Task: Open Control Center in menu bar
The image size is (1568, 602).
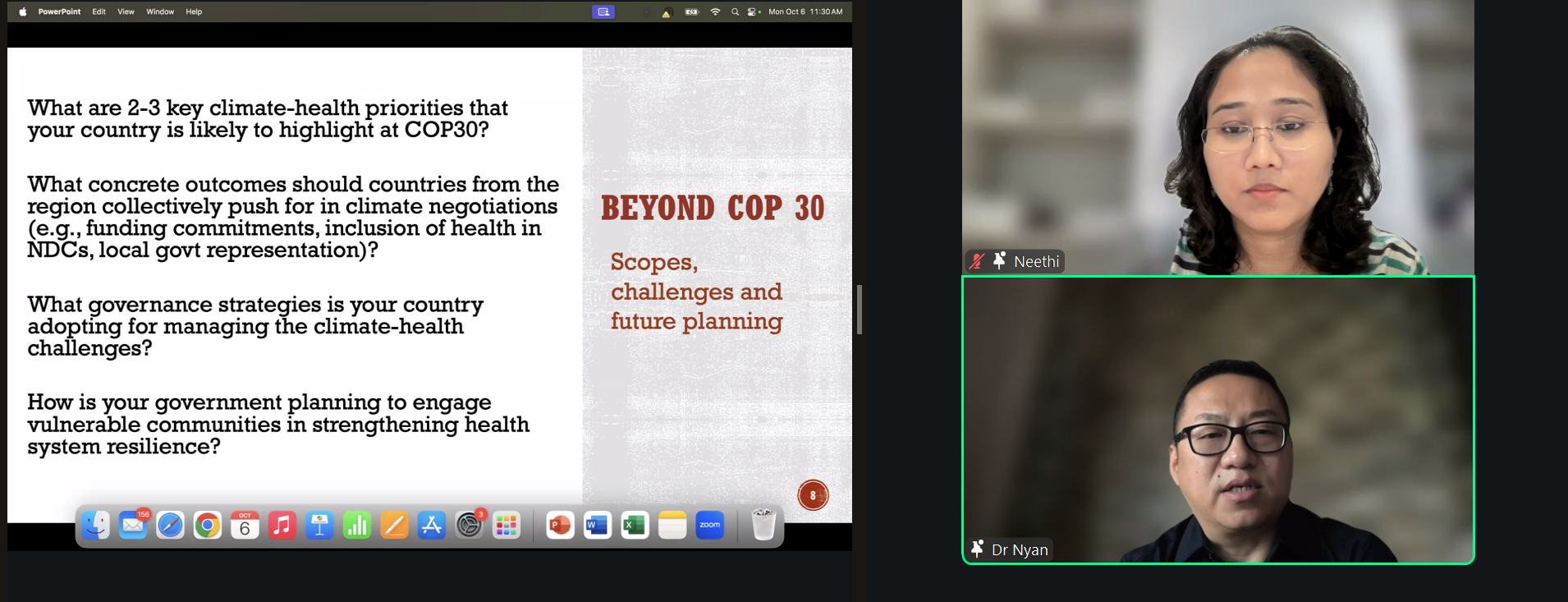Action: [x=752, y=11]
